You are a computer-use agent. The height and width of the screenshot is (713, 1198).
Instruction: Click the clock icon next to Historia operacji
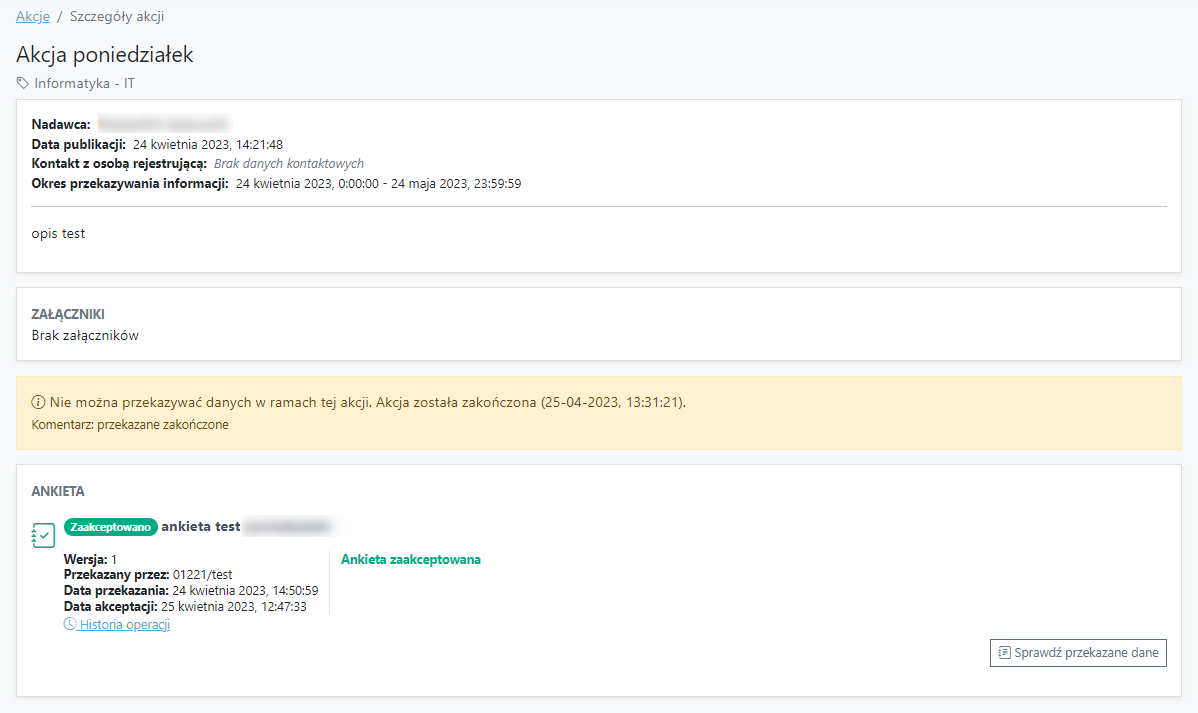(x=70, y=624)
